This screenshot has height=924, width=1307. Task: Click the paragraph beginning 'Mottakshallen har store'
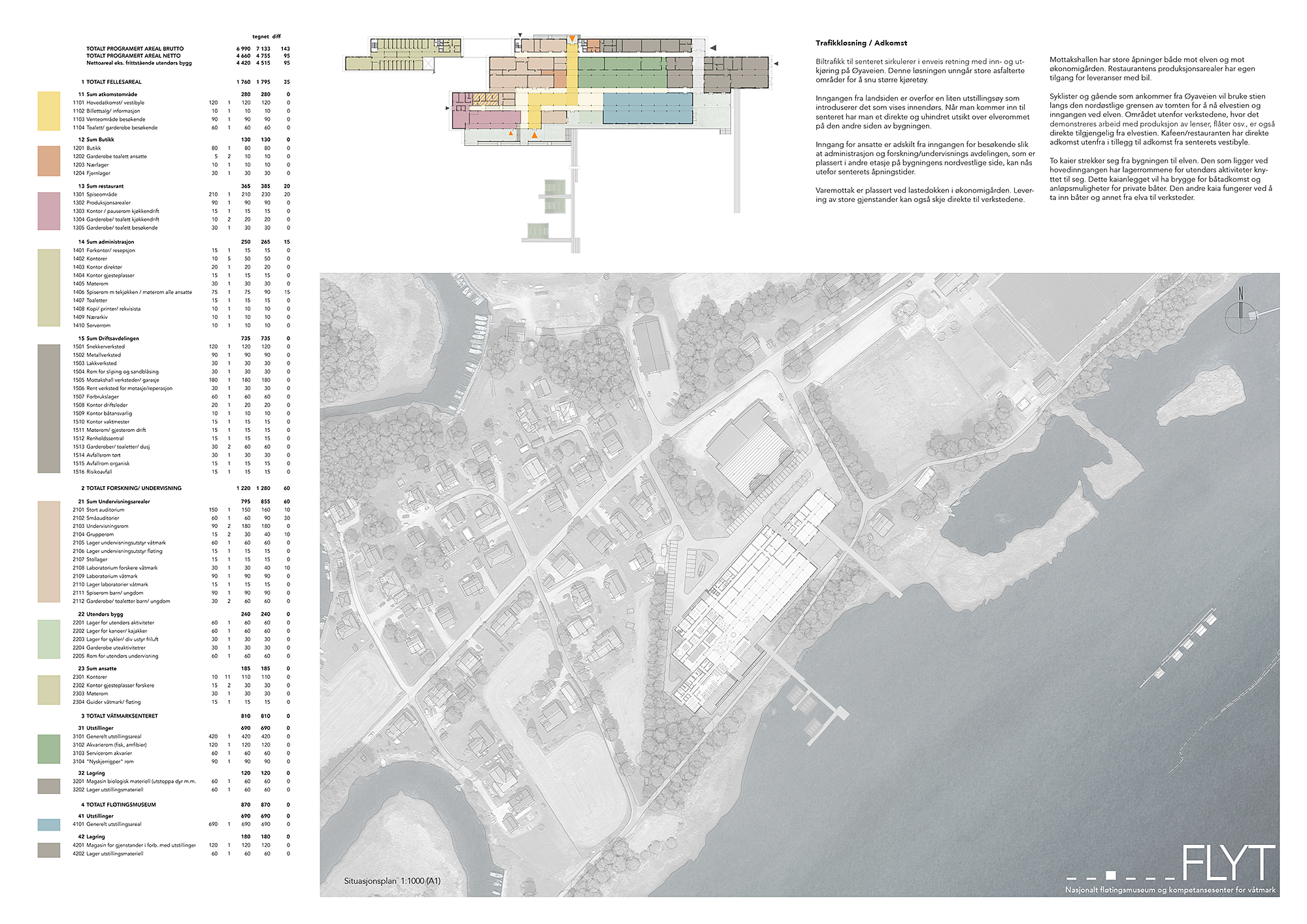pyautogui.click(x=1153, y=69)
